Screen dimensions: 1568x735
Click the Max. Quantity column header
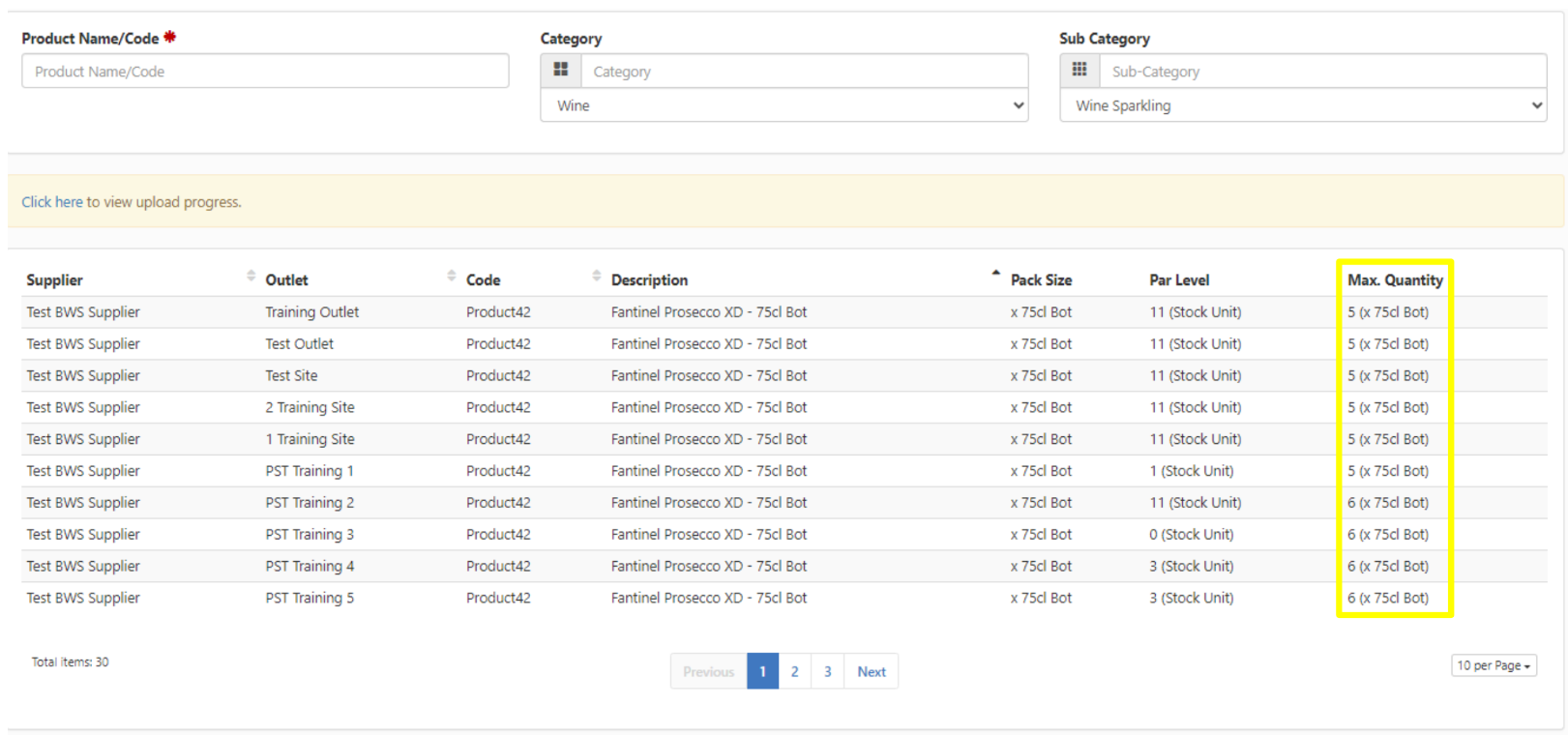(1394, 280)
